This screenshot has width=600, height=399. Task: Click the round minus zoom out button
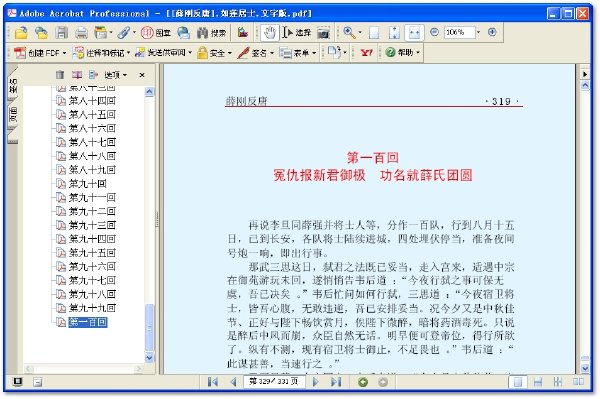click(434, 32)
